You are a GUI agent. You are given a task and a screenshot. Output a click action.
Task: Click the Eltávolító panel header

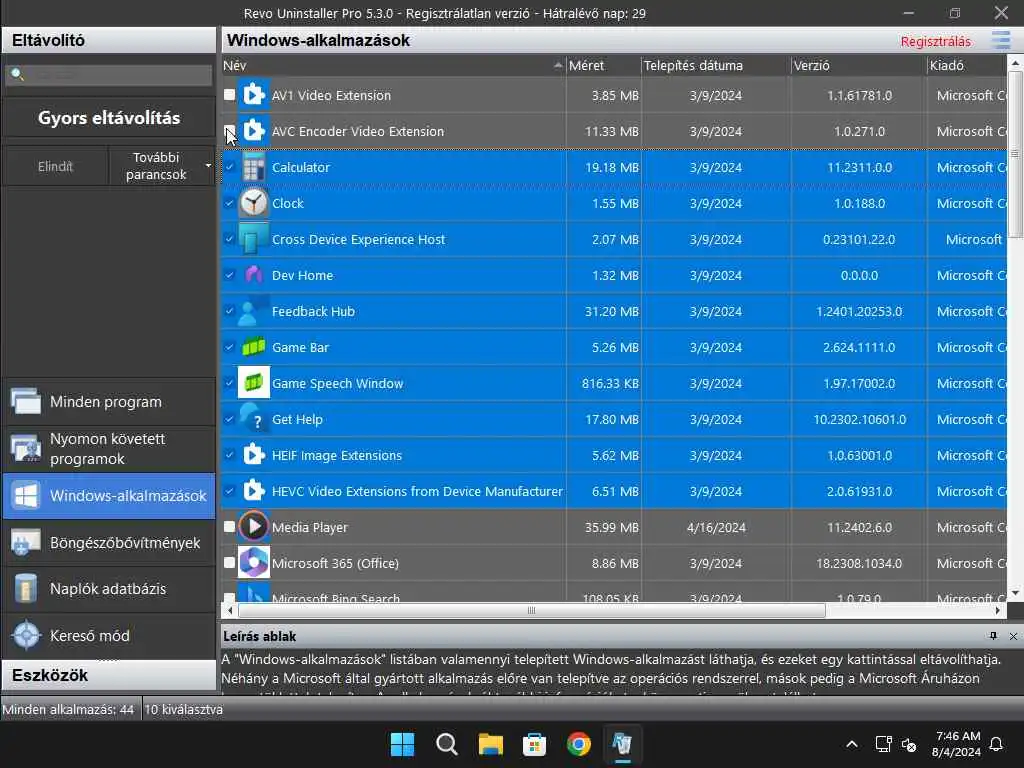click(x=109, y=40)
